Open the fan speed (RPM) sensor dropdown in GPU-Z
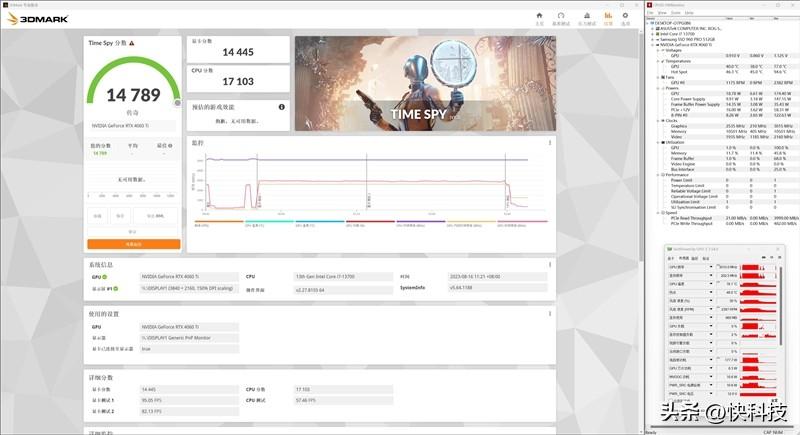The image size is (800, 435). pos(711,309)
